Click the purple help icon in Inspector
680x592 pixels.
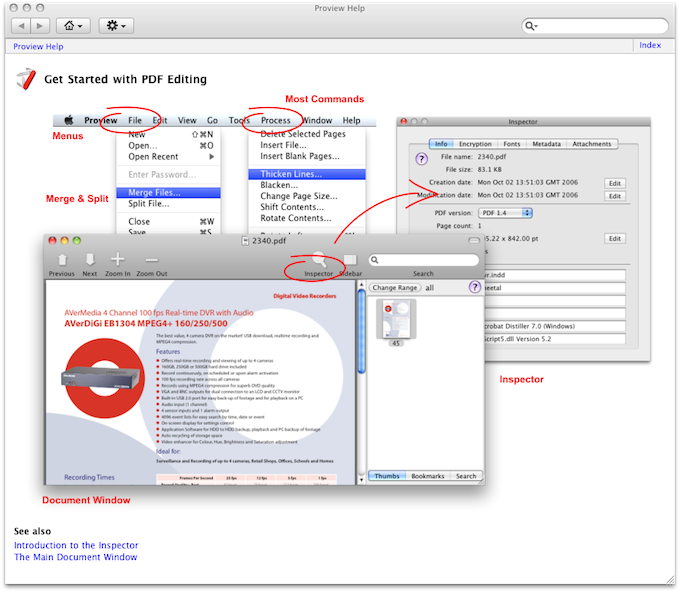pyautogui.click(x=421, y=158)
